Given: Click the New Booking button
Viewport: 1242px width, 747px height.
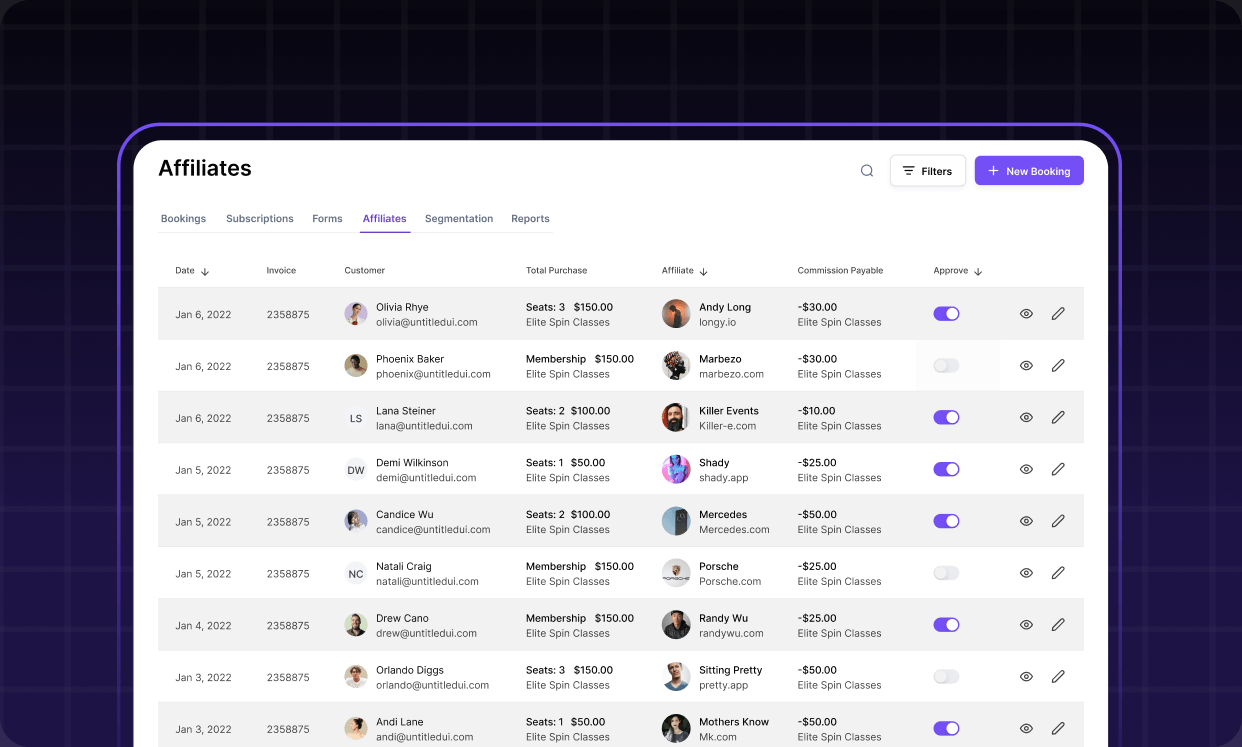Looking at the screenshot, I should coord(1029,171).
